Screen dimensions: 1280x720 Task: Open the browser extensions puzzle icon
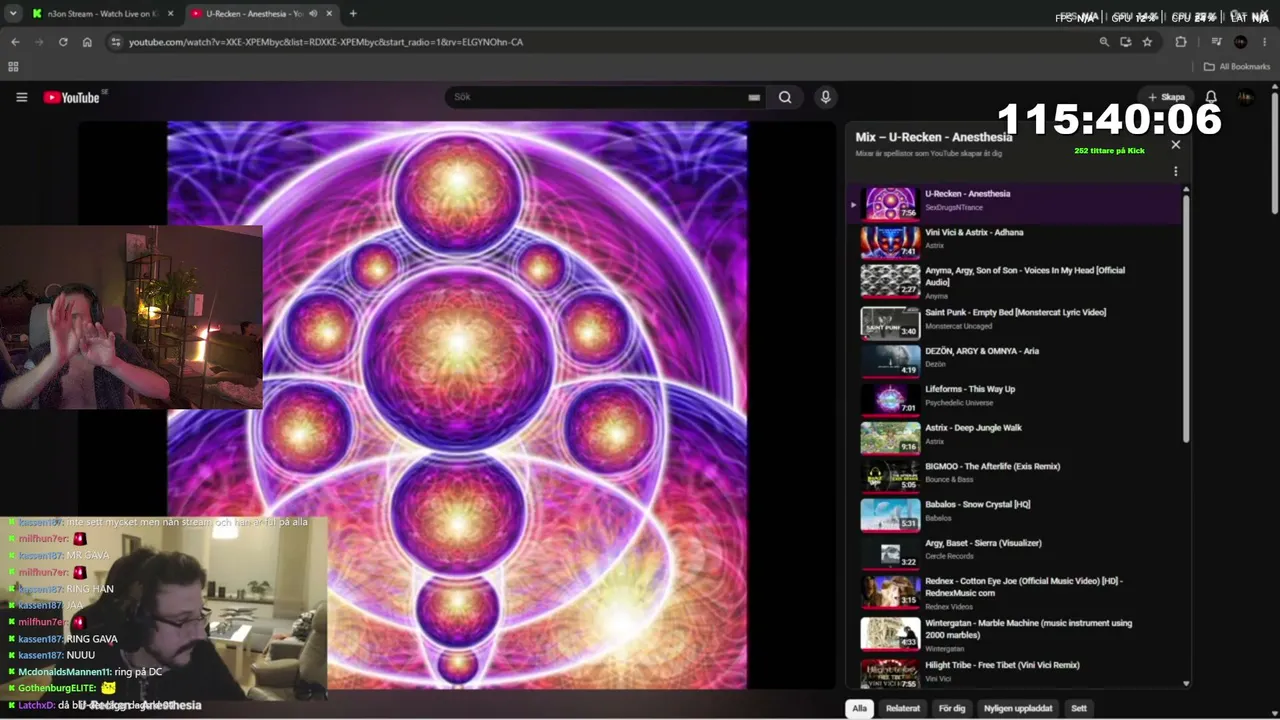coord(1181,42)
